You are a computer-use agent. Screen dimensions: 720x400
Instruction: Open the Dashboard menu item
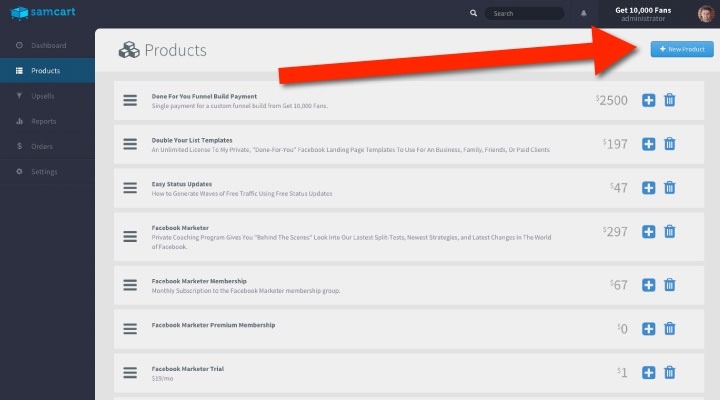[x=47, y=45]
